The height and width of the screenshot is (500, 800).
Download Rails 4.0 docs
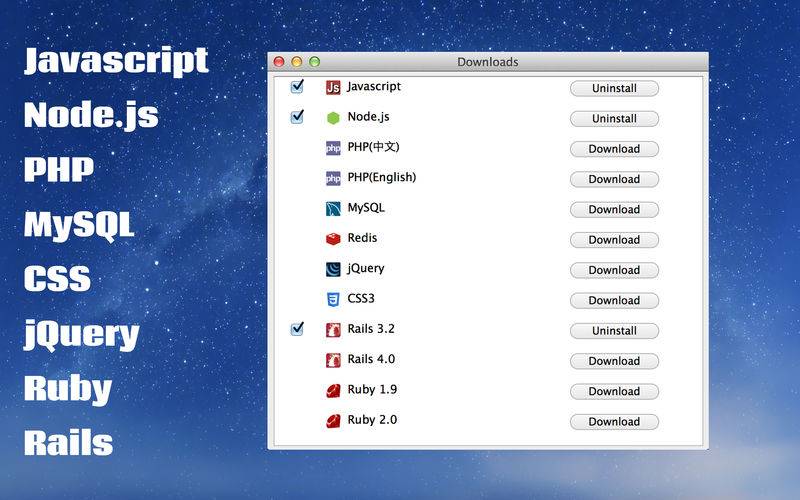coord(614,361)
